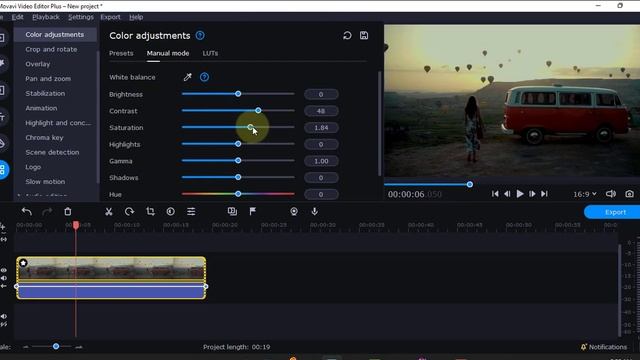Open the Settings menu
This screenshot has height=360, width=640.
[x=81, y=17]
